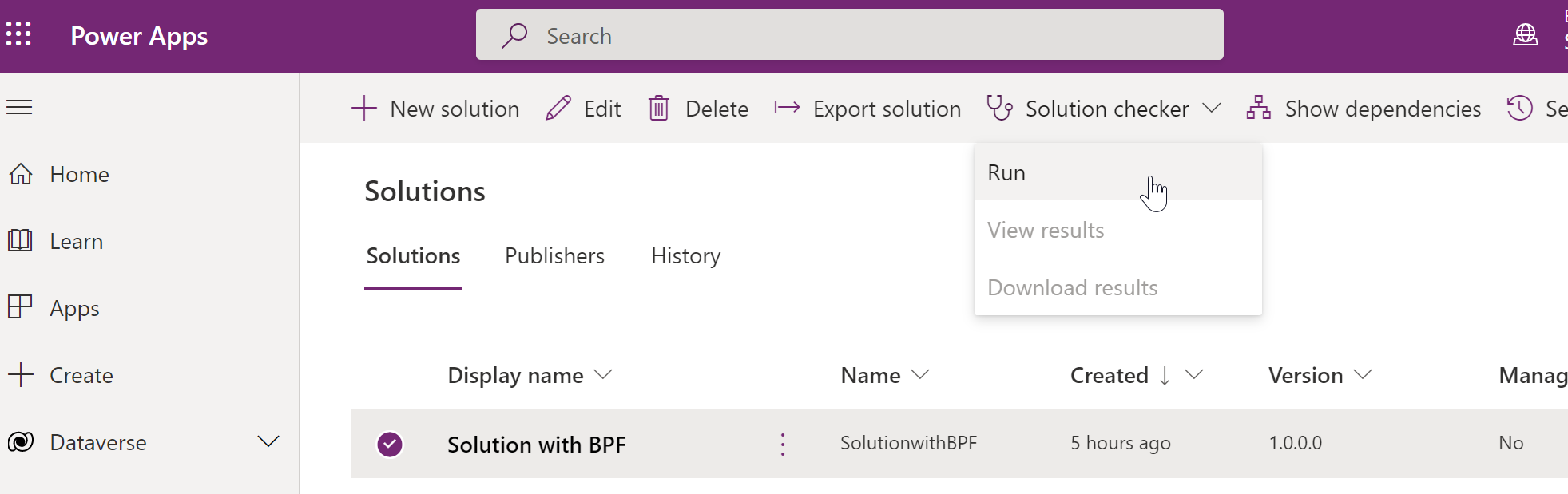Click the Solutions page heading
This screenshot has height=494, width=1568.
click(x=425, y=192)
